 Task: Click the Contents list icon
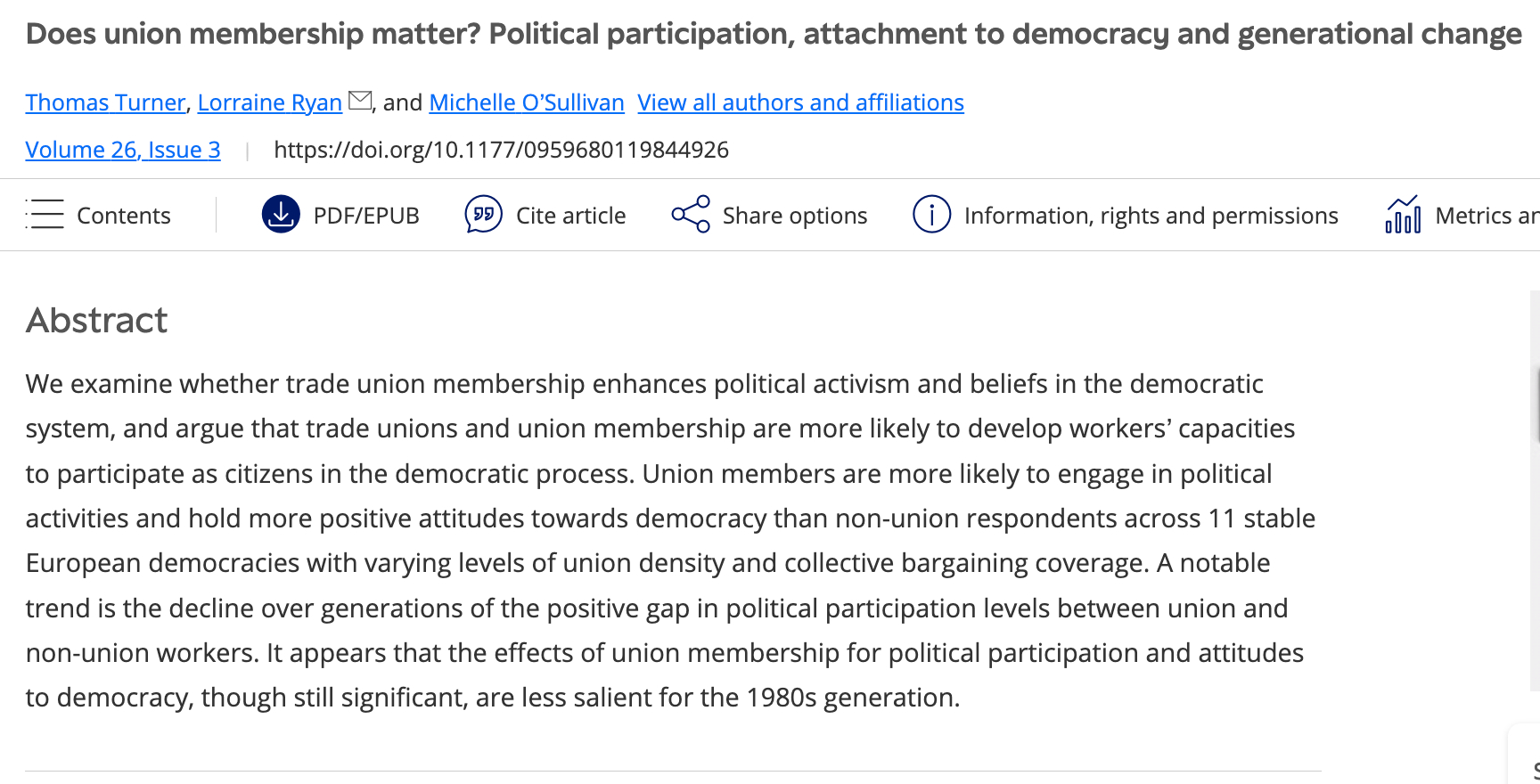[45, 215]
